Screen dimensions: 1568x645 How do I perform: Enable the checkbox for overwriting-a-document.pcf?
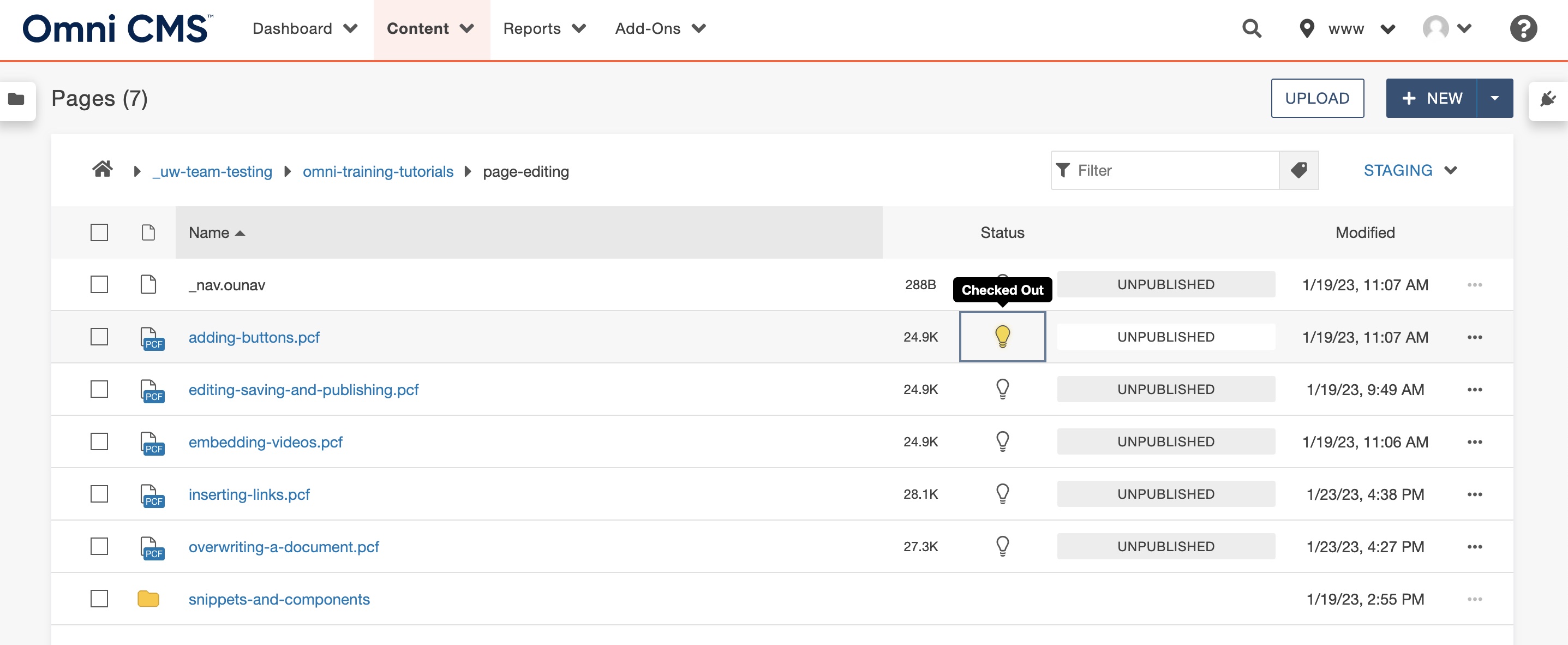[x=98, y=545]
